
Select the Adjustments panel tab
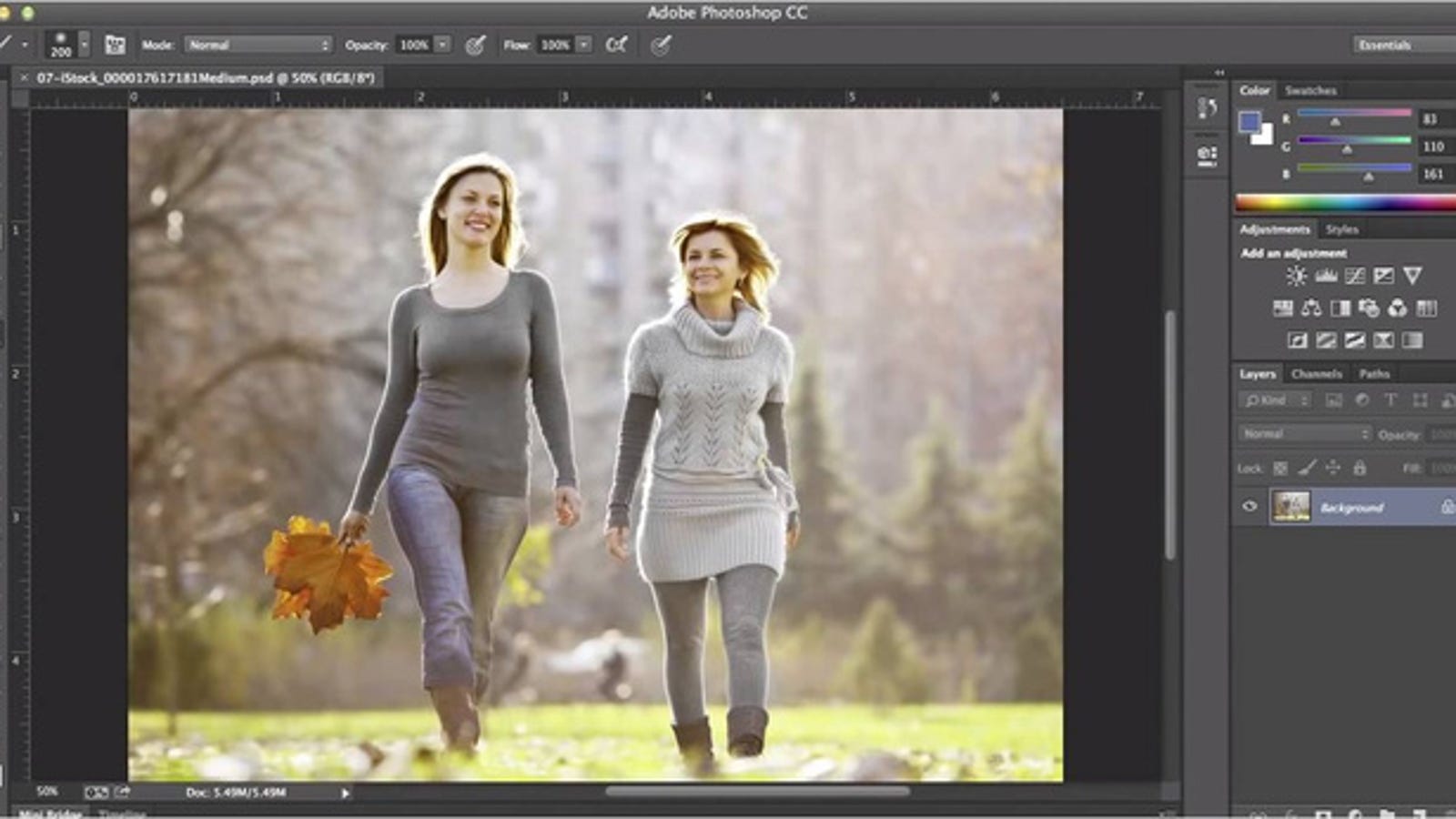[1274, 229]
